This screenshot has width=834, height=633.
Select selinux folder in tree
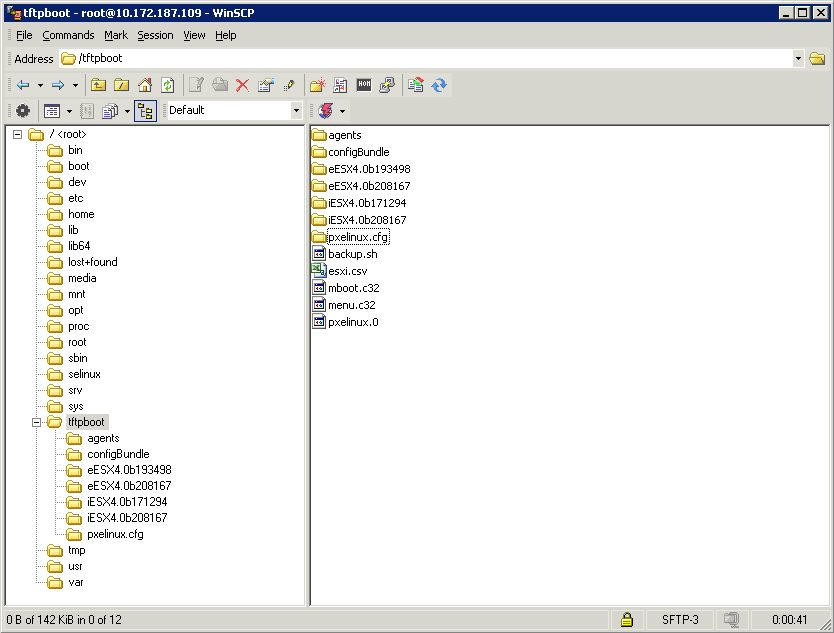[x=84, y=374]
